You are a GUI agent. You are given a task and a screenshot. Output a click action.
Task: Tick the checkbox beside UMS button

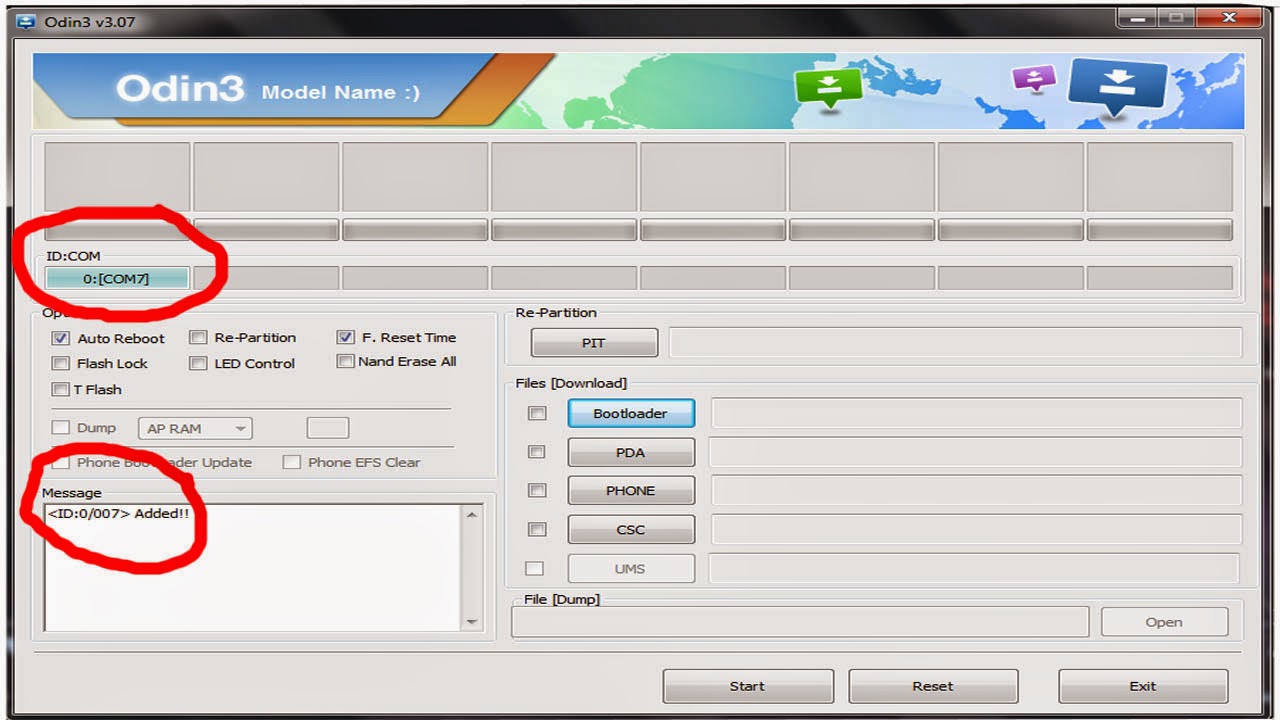[x=535, y=568]
